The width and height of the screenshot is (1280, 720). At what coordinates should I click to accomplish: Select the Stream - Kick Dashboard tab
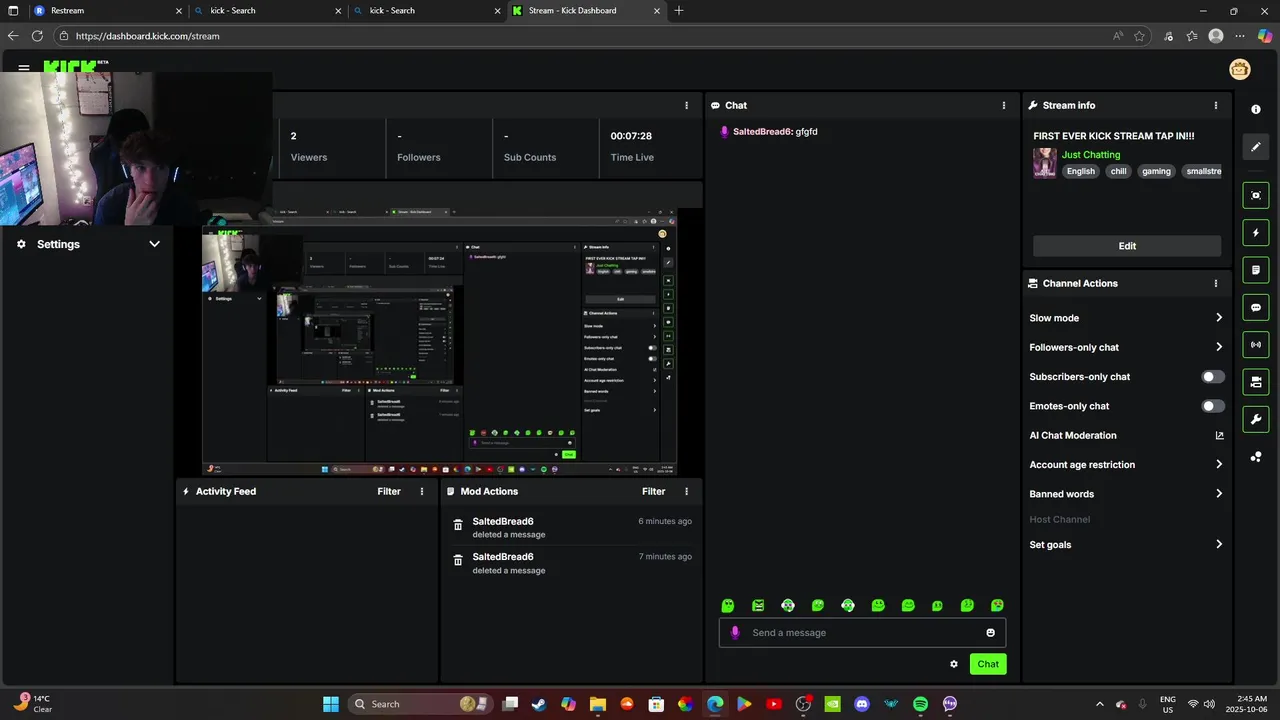pyautogui.click(x=585, y=11)
